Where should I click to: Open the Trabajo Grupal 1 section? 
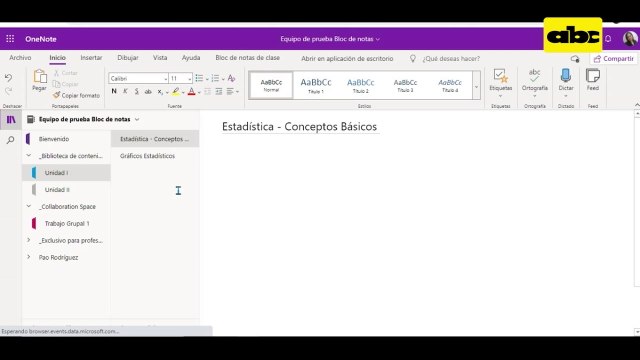click(67, 223)
